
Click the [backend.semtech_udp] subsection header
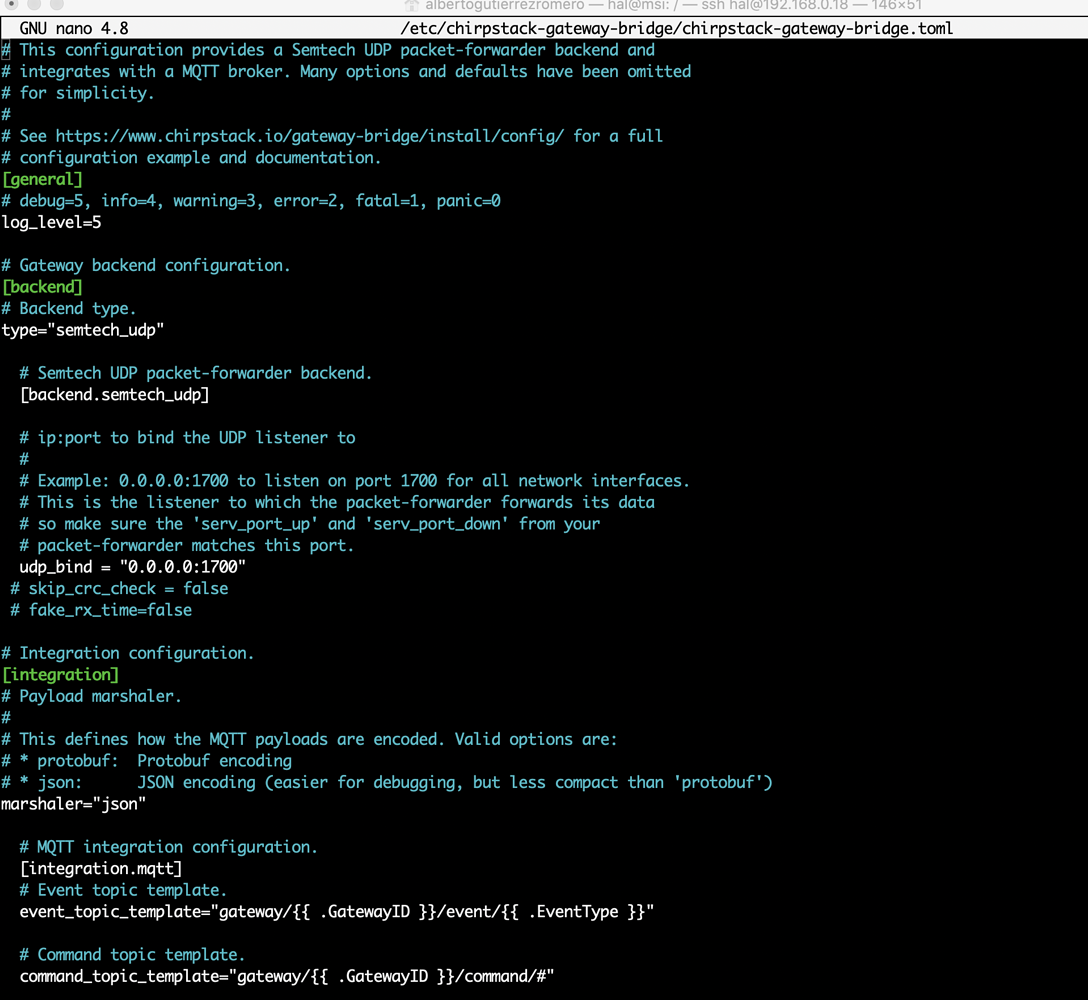pos(114,394)
